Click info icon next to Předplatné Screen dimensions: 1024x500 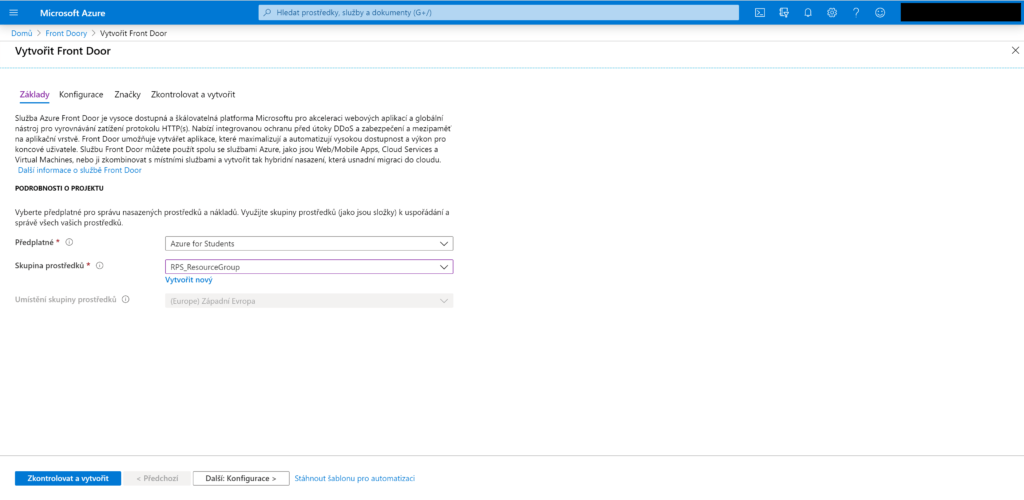(x=69, y=243)
